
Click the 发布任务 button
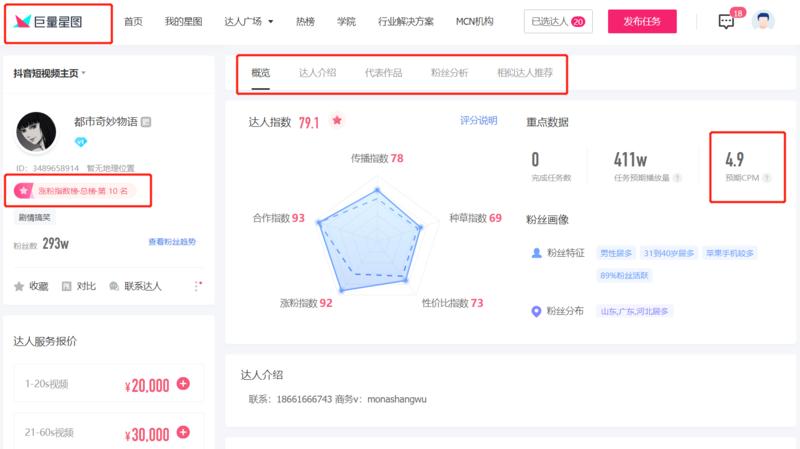(x=642, y=22)
